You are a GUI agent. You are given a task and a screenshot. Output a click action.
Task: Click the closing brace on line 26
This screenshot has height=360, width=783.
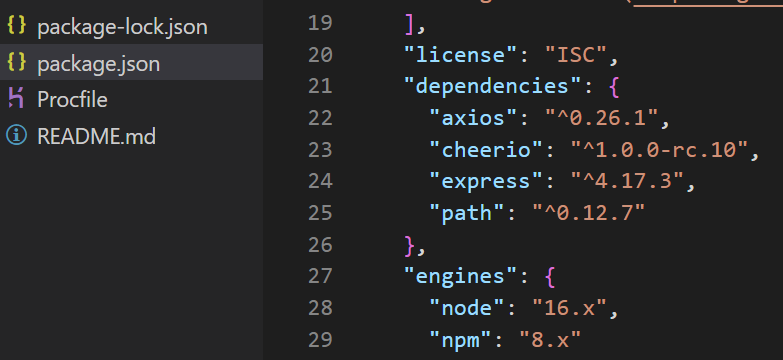click(409, 246)
